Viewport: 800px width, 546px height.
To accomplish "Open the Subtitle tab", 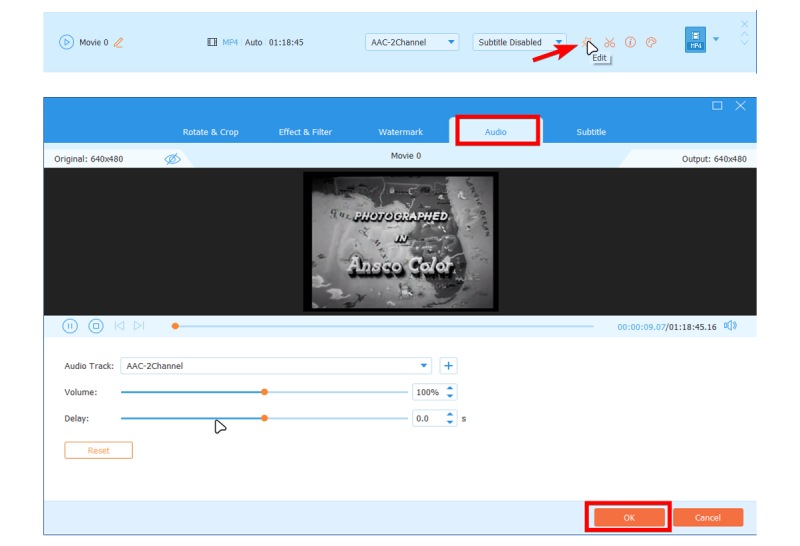I will 591,132.
